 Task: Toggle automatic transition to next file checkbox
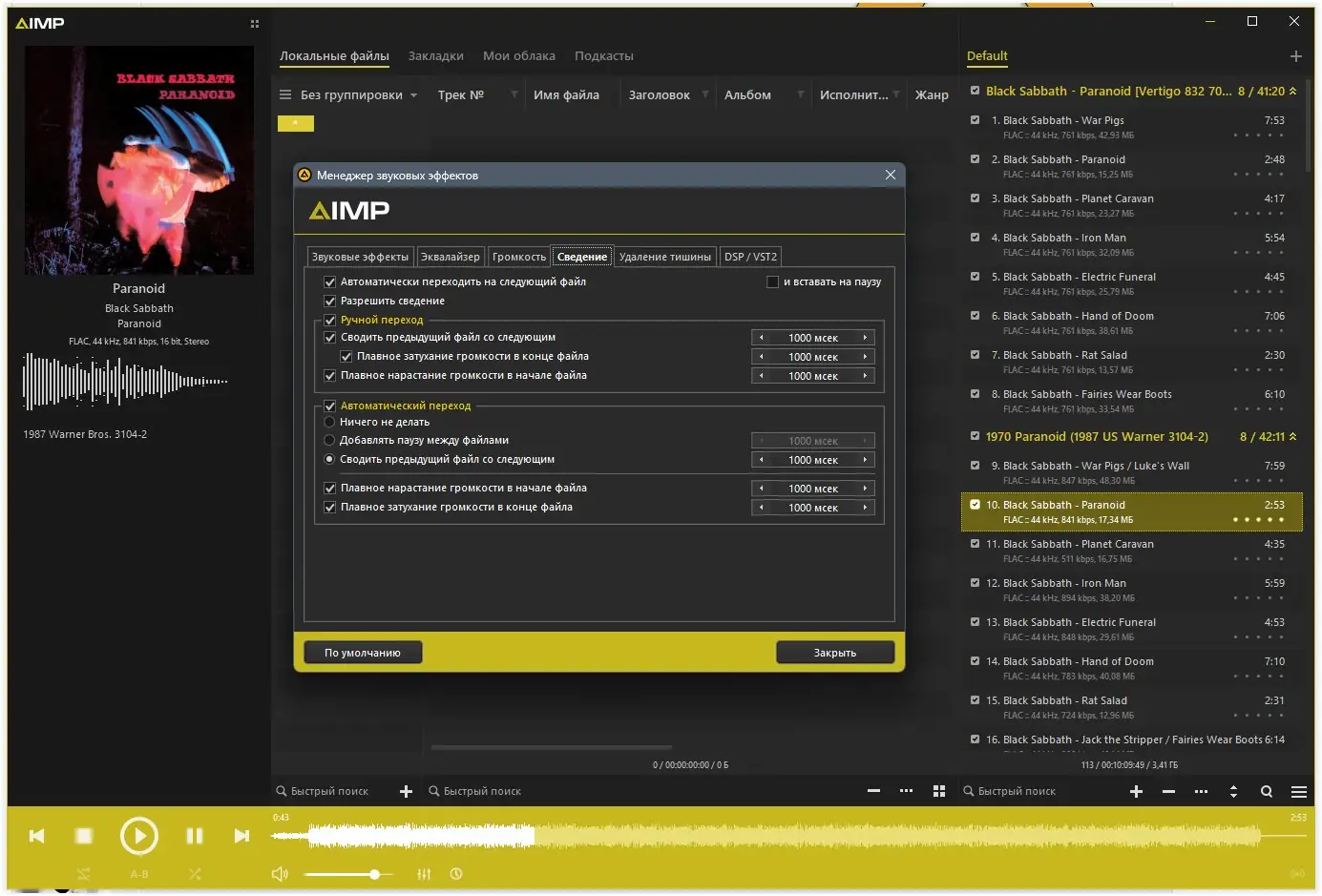[x=330, y=281]
